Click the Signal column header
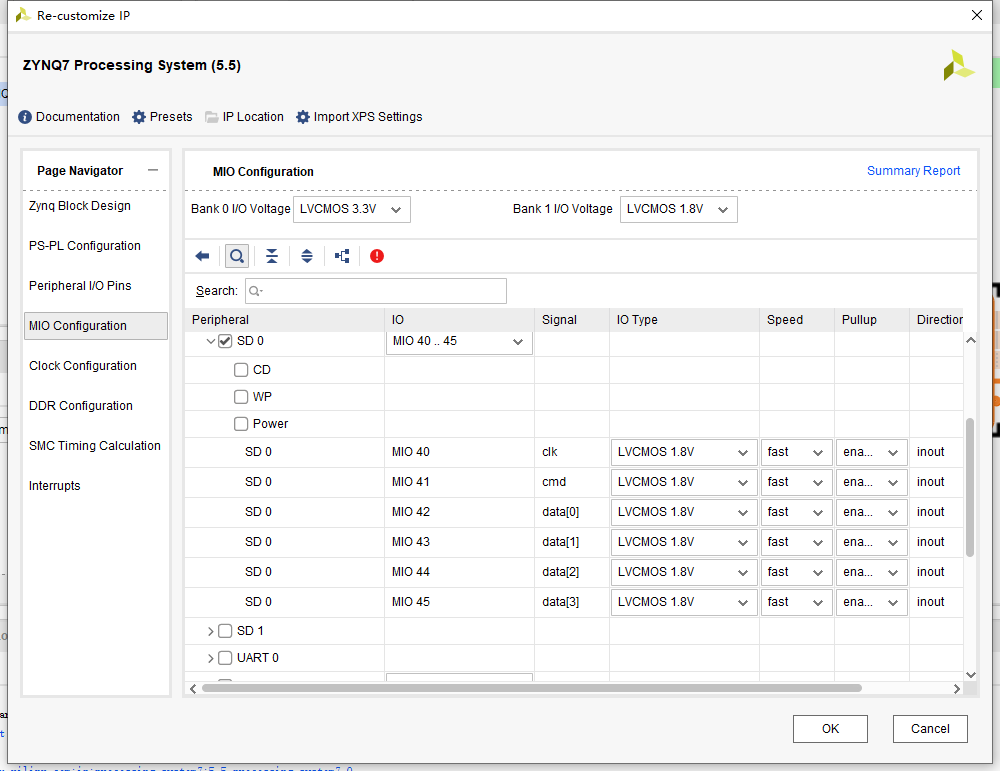Screen dimensions: 1000x771 (571, 319)
